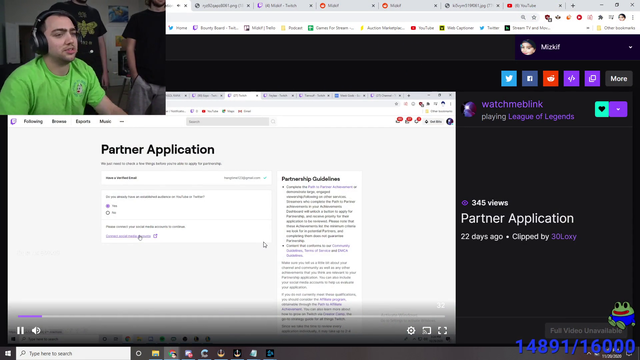This screenshot has width=640, height=360.
Task: Switch the clip player to fullscreen
Action: coord(442,330)
